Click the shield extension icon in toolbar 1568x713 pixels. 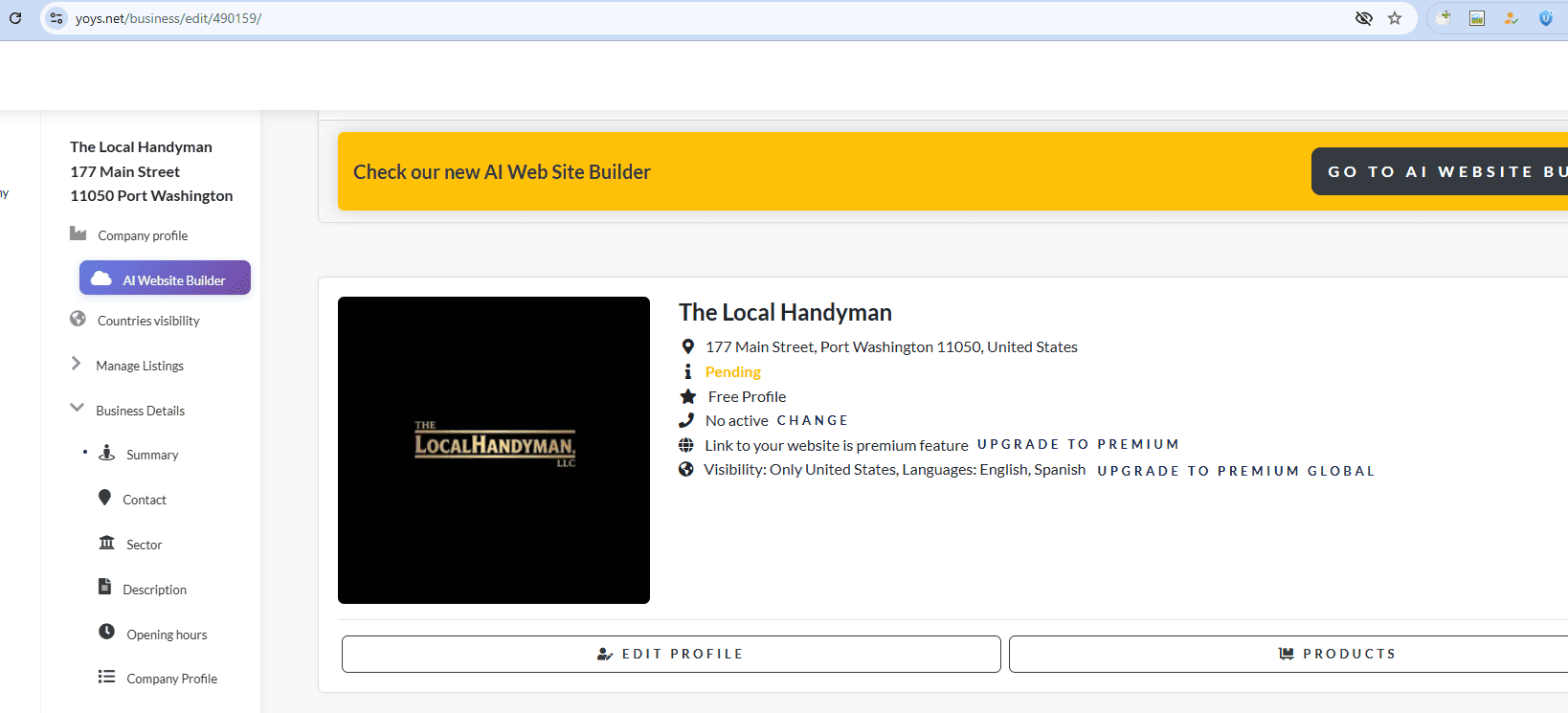click(x=1546, y=18)
